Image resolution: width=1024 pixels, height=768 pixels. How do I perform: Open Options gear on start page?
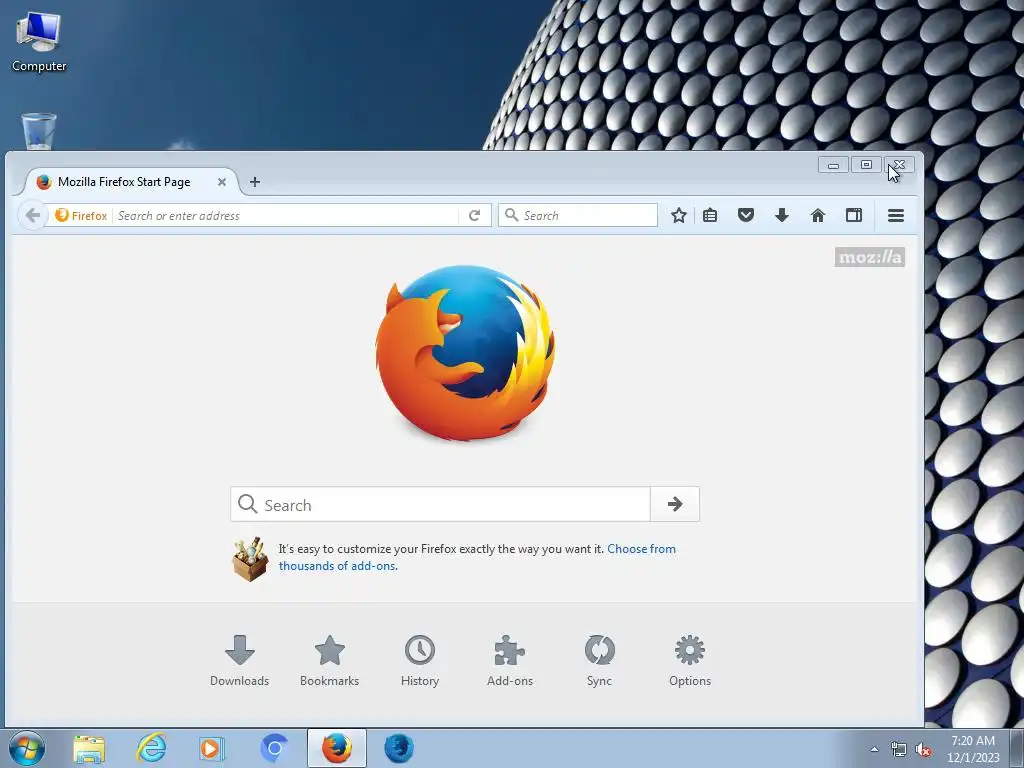690,661
